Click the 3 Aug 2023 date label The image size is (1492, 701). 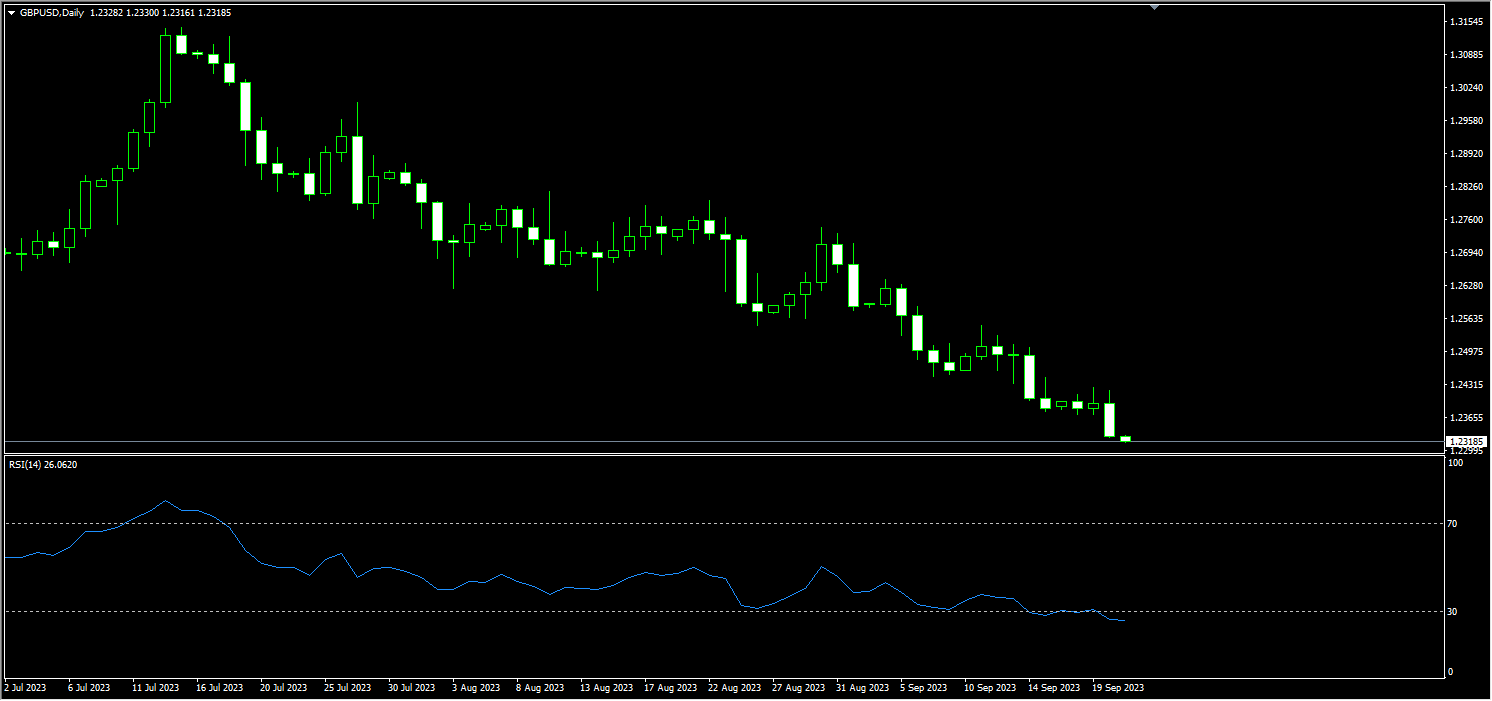pyautogui.click(x=476, y=688)
